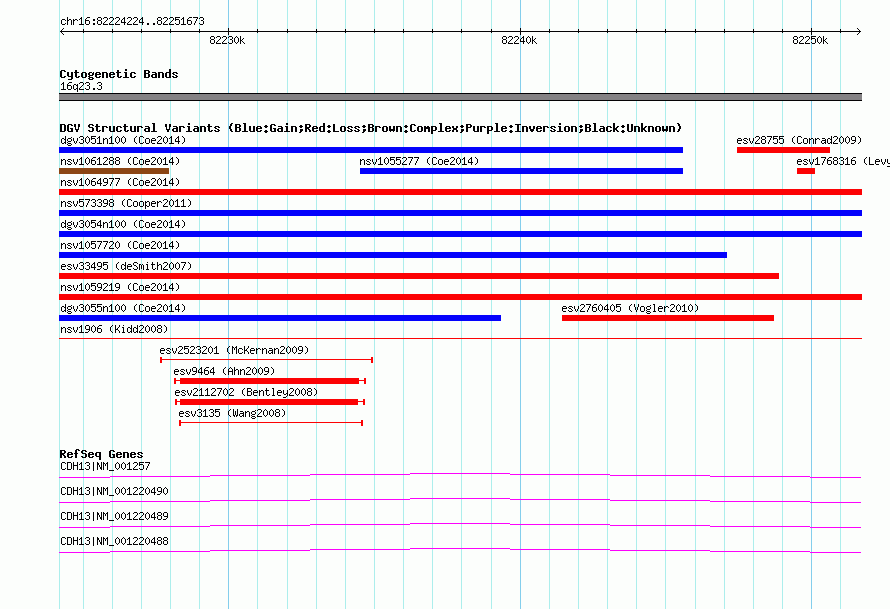Click the dgv3051n100 (Coe2014) label
Viewport: 890px width, 609px height.
click(123, 140)
